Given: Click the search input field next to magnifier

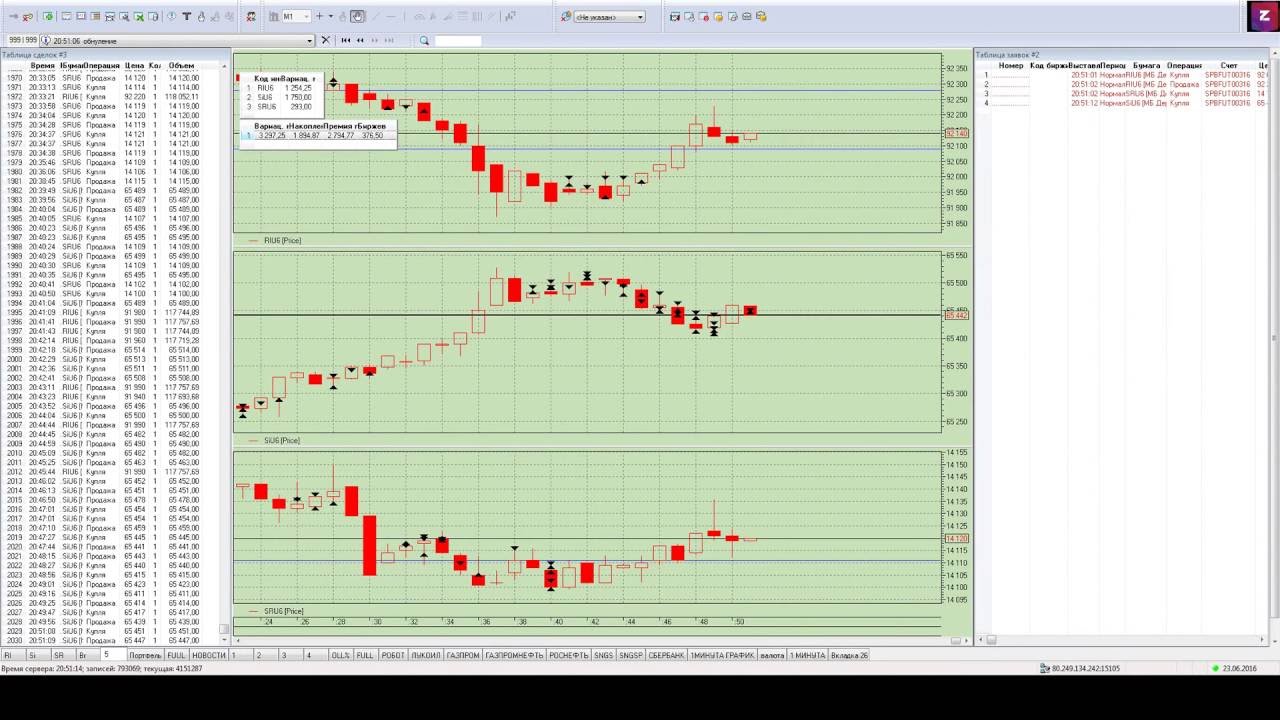Looking at the screenshot, I should pos(458,40).
